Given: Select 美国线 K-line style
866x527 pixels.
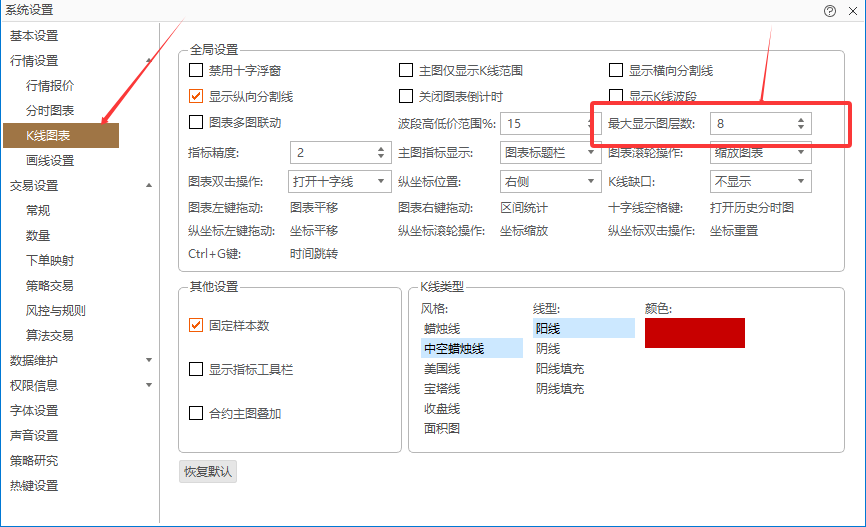Looking at the screenshot, I should pyautogui.click(x=442, y=369).
